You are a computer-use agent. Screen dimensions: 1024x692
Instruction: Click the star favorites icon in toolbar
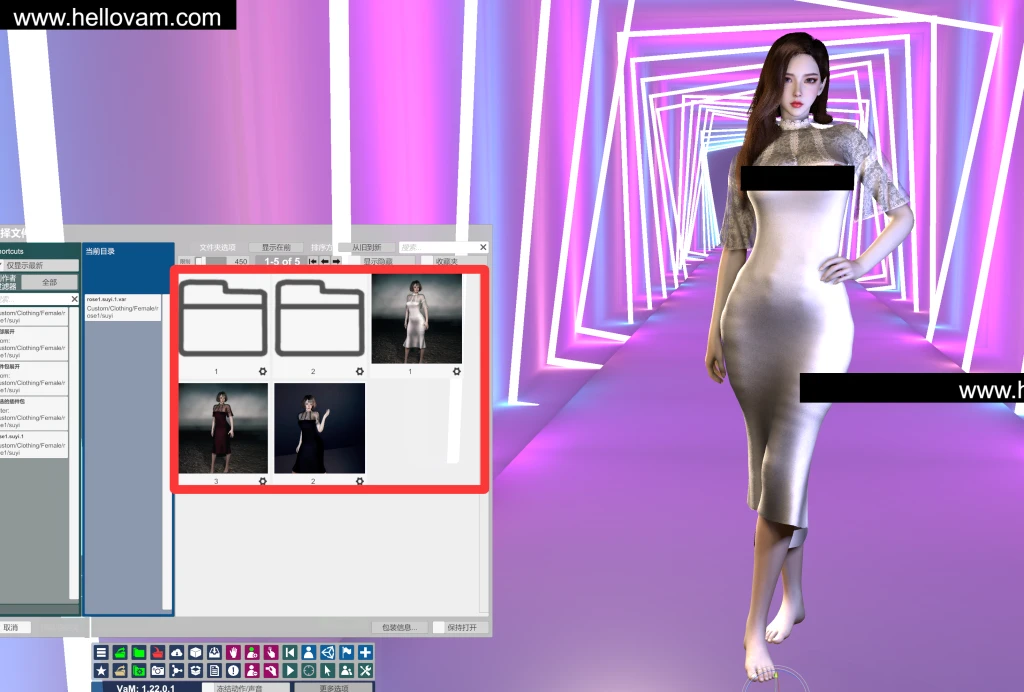tap(101, 671)
